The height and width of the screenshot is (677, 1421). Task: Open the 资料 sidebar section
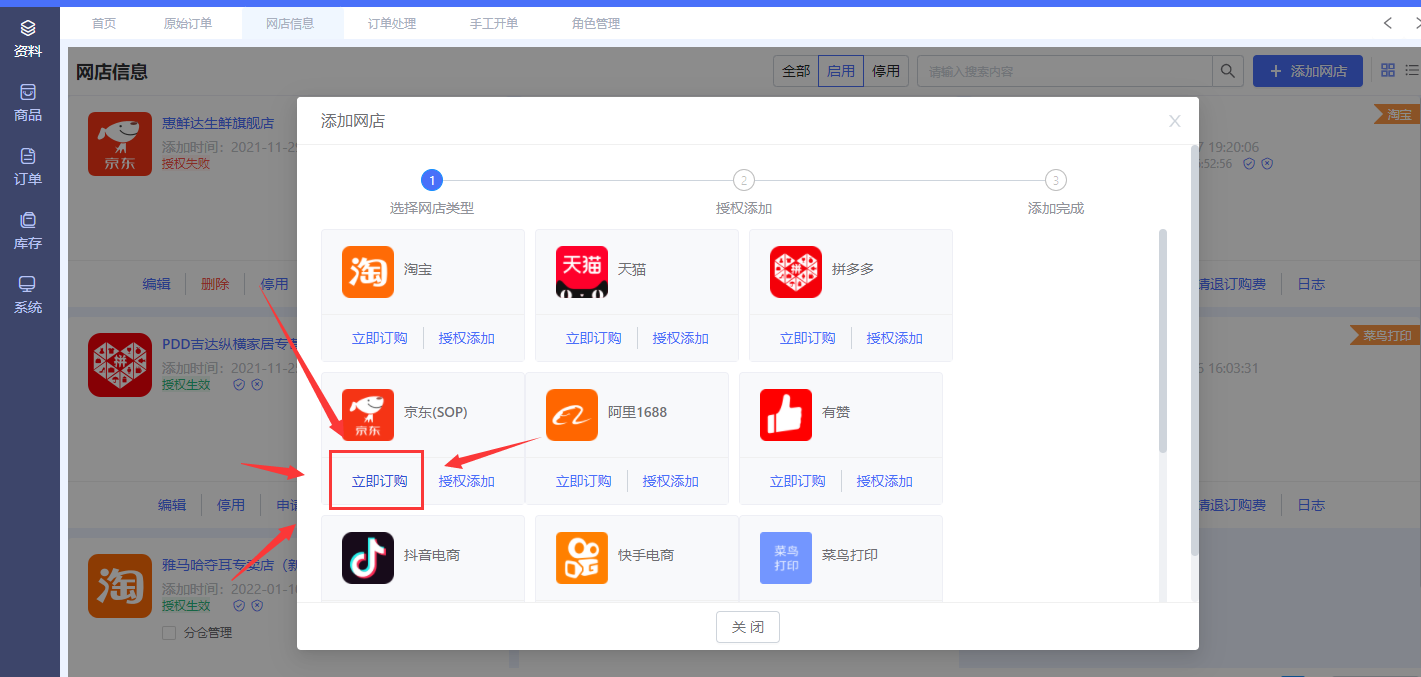(28, 39)
